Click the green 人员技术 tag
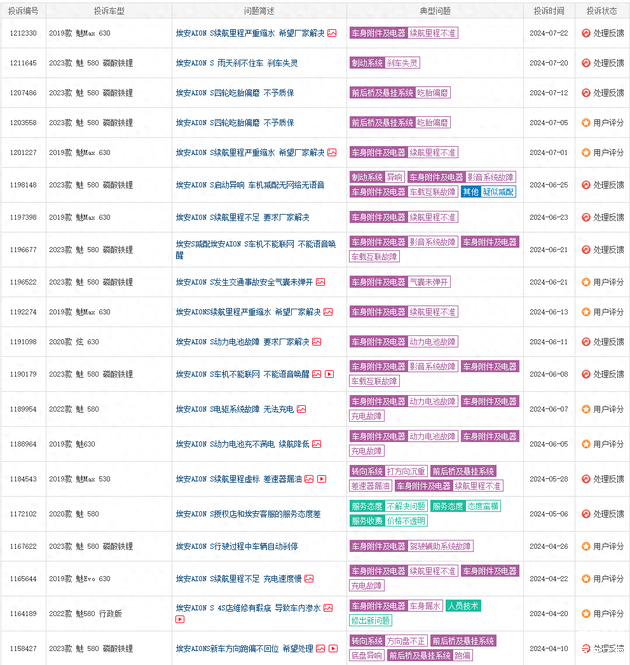Screen dimensions: 630x665 click(463, 606)
